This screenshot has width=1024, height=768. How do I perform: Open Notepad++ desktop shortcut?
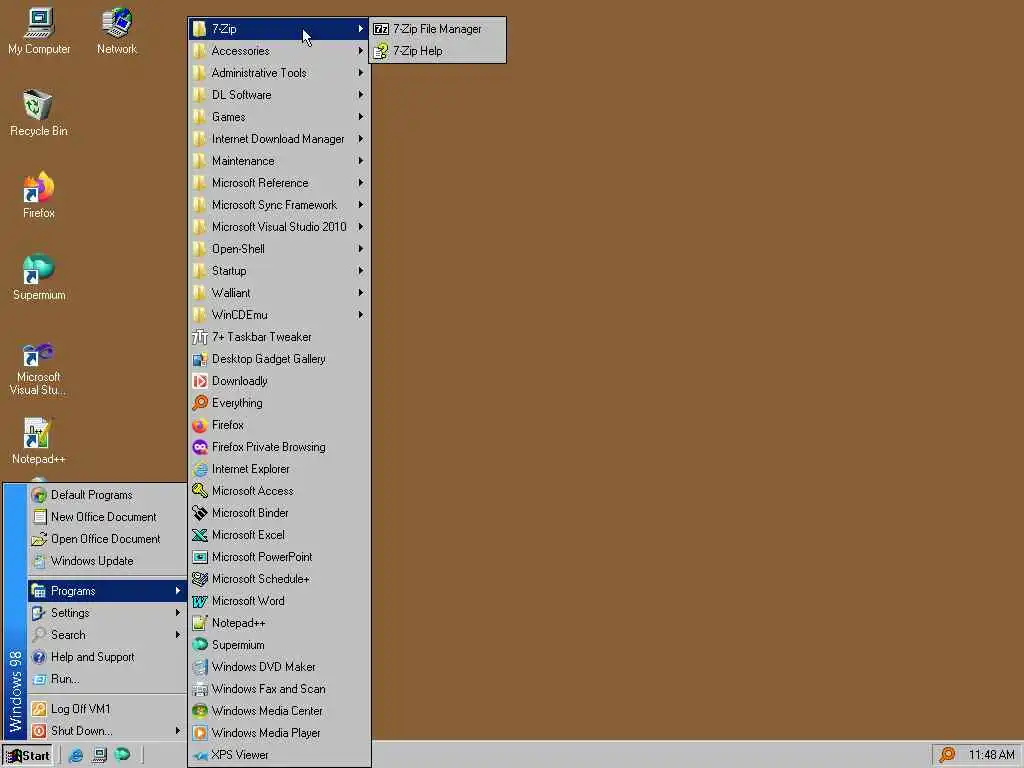point(39,441)
